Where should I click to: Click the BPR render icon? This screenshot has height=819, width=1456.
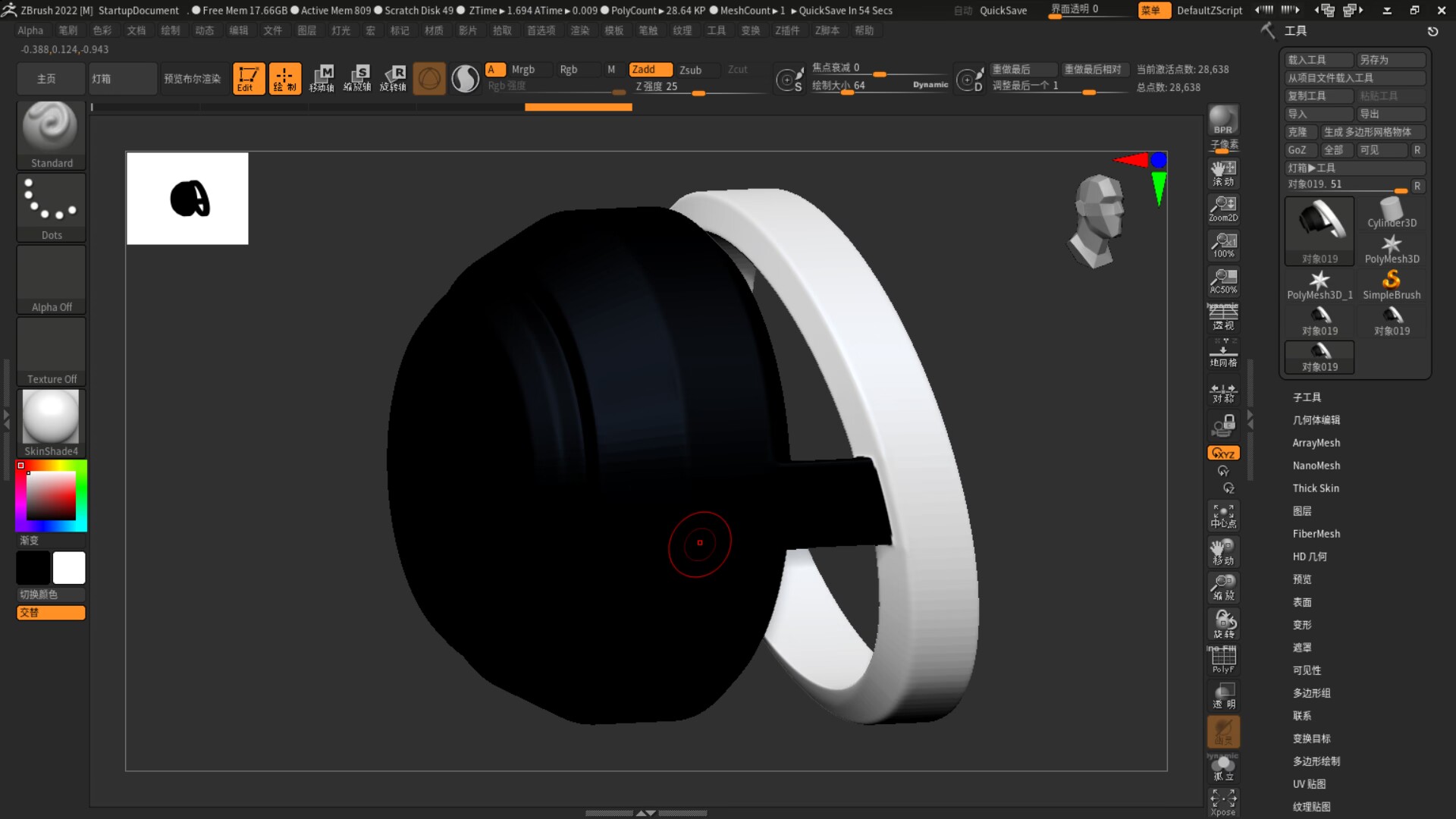tap(1222, 120)
